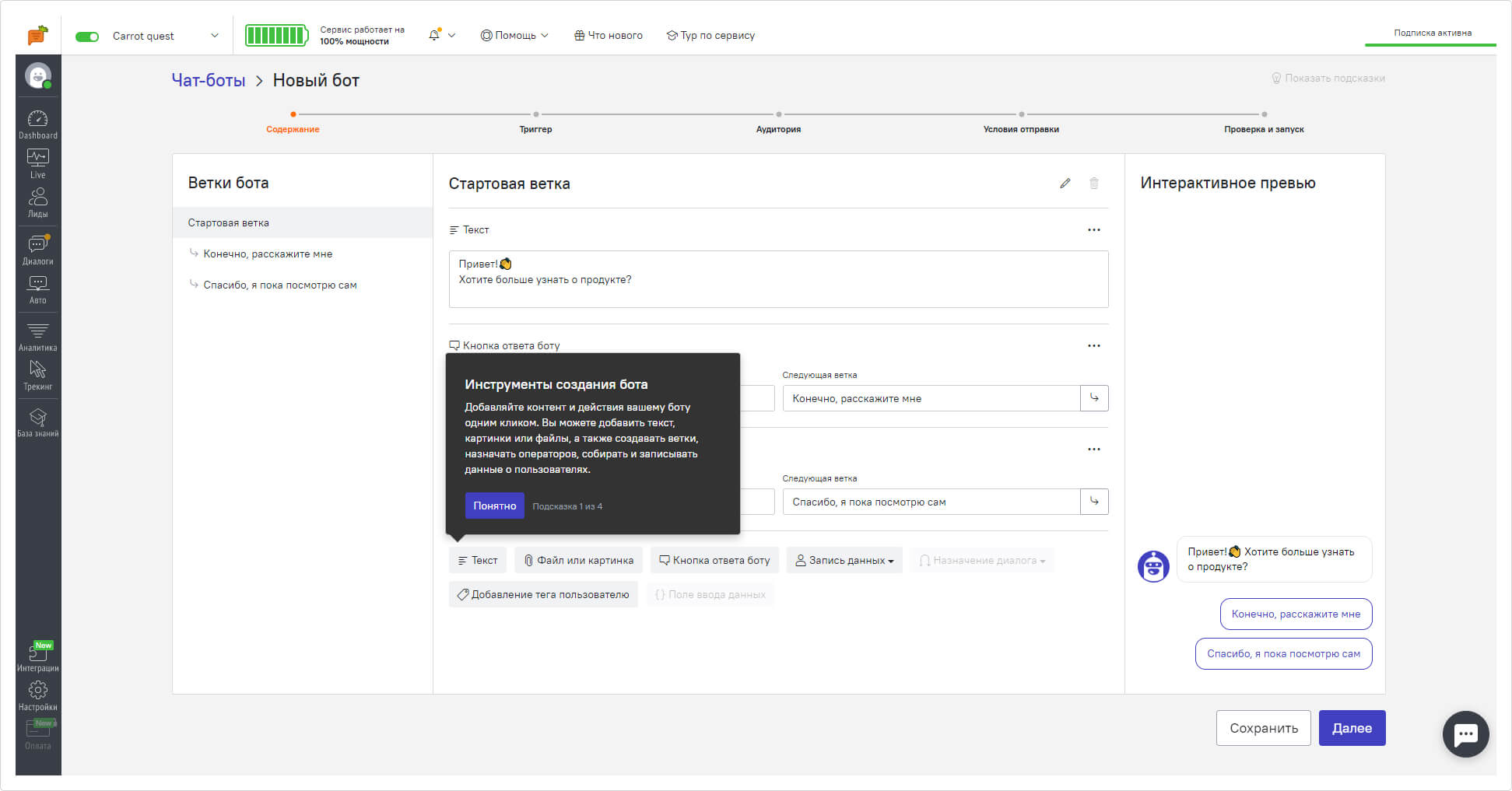Expand the Carrot quest project dropdown

(x=215, y=36)
